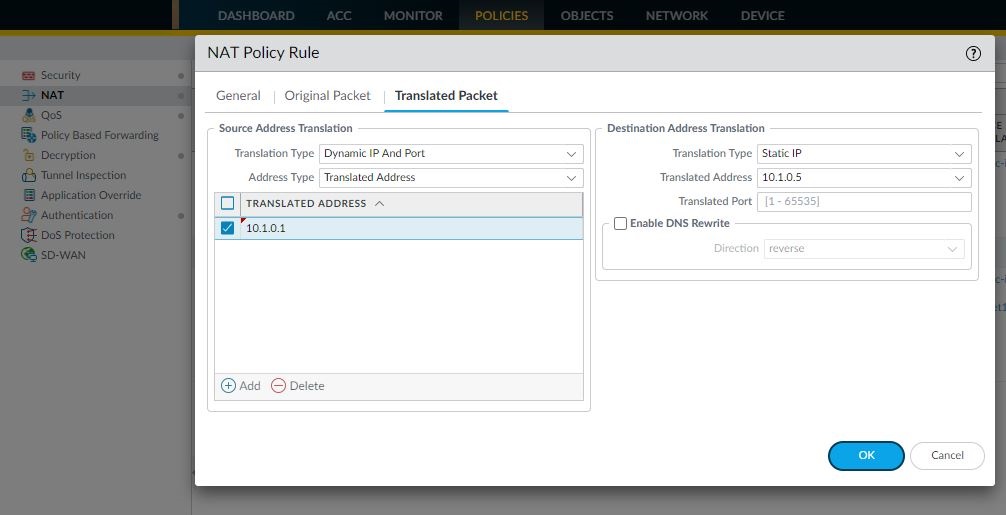1006x515 pixels.
Task: Toggle the select-all checkbox in Translated Address header
Action: [228, 203]
